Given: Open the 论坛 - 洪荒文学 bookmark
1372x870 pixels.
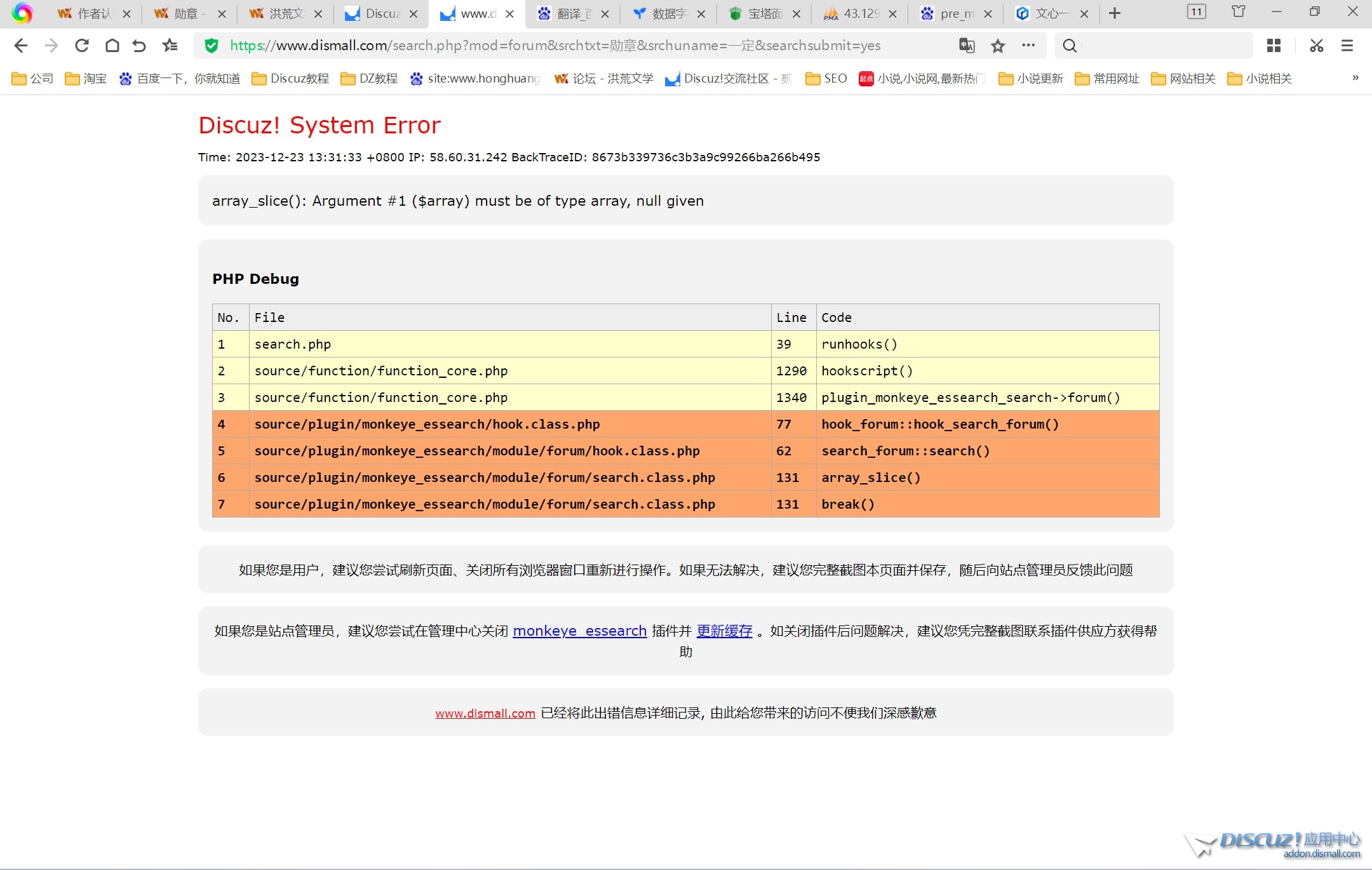Looking at the screenshot, I should tap(603, 79).
